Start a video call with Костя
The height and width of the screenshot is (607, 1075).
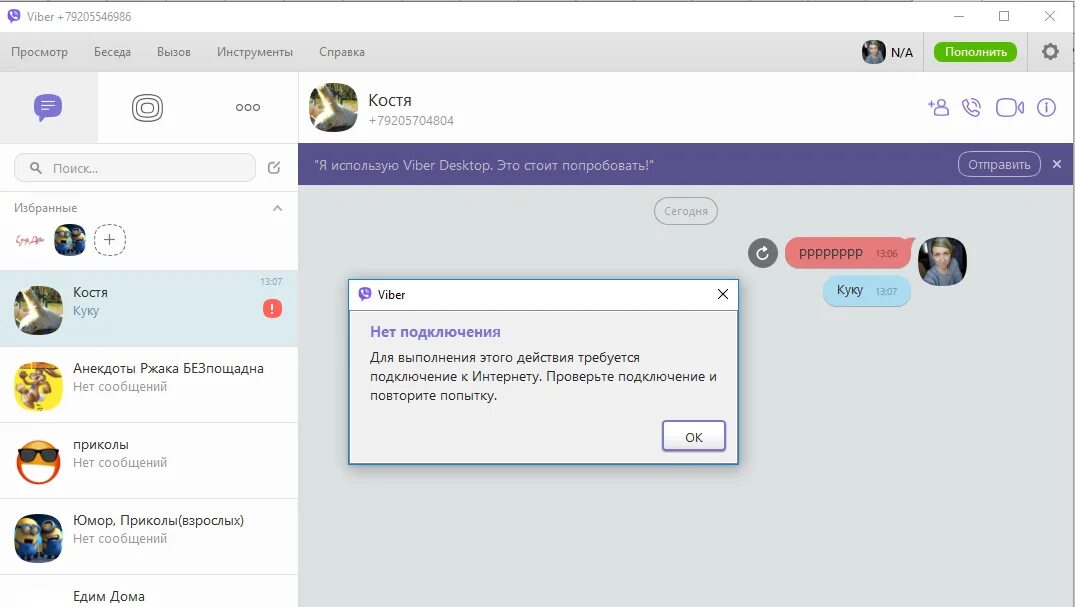click(x=1009, y=108)
